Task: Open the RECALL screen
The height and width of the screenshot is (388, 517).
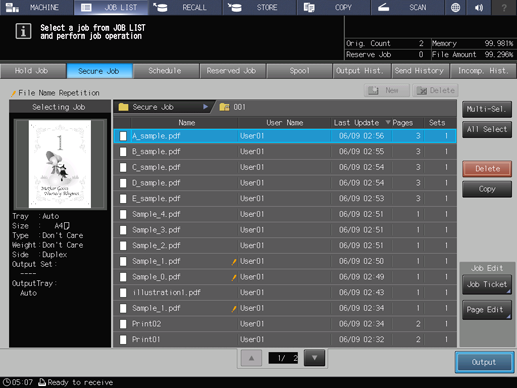Action: point(185,7)
